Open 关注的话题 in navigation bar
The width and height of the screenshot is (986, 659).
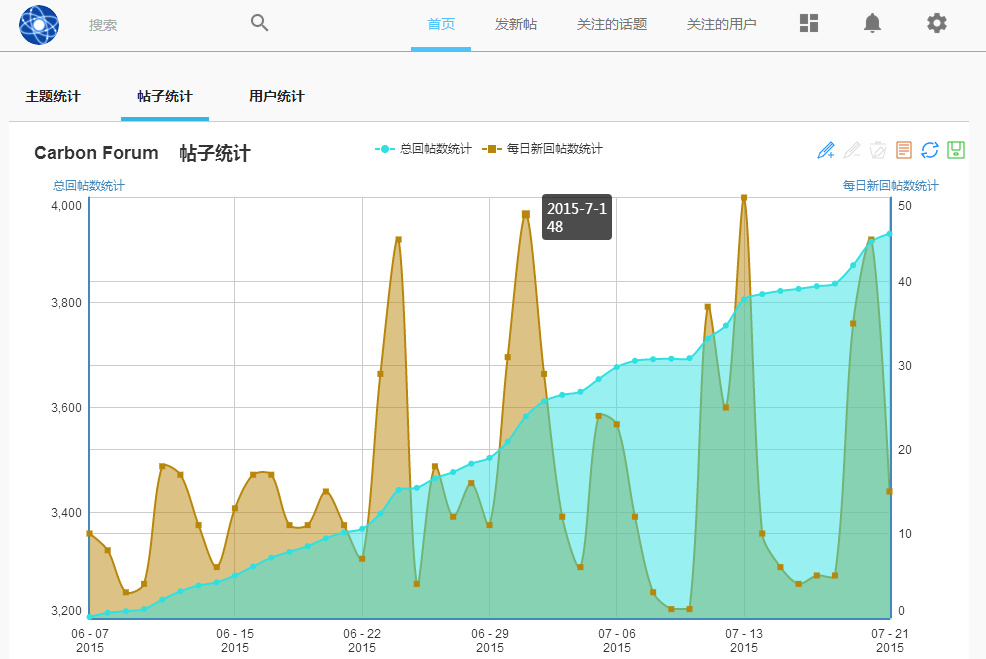coord(612,25)
